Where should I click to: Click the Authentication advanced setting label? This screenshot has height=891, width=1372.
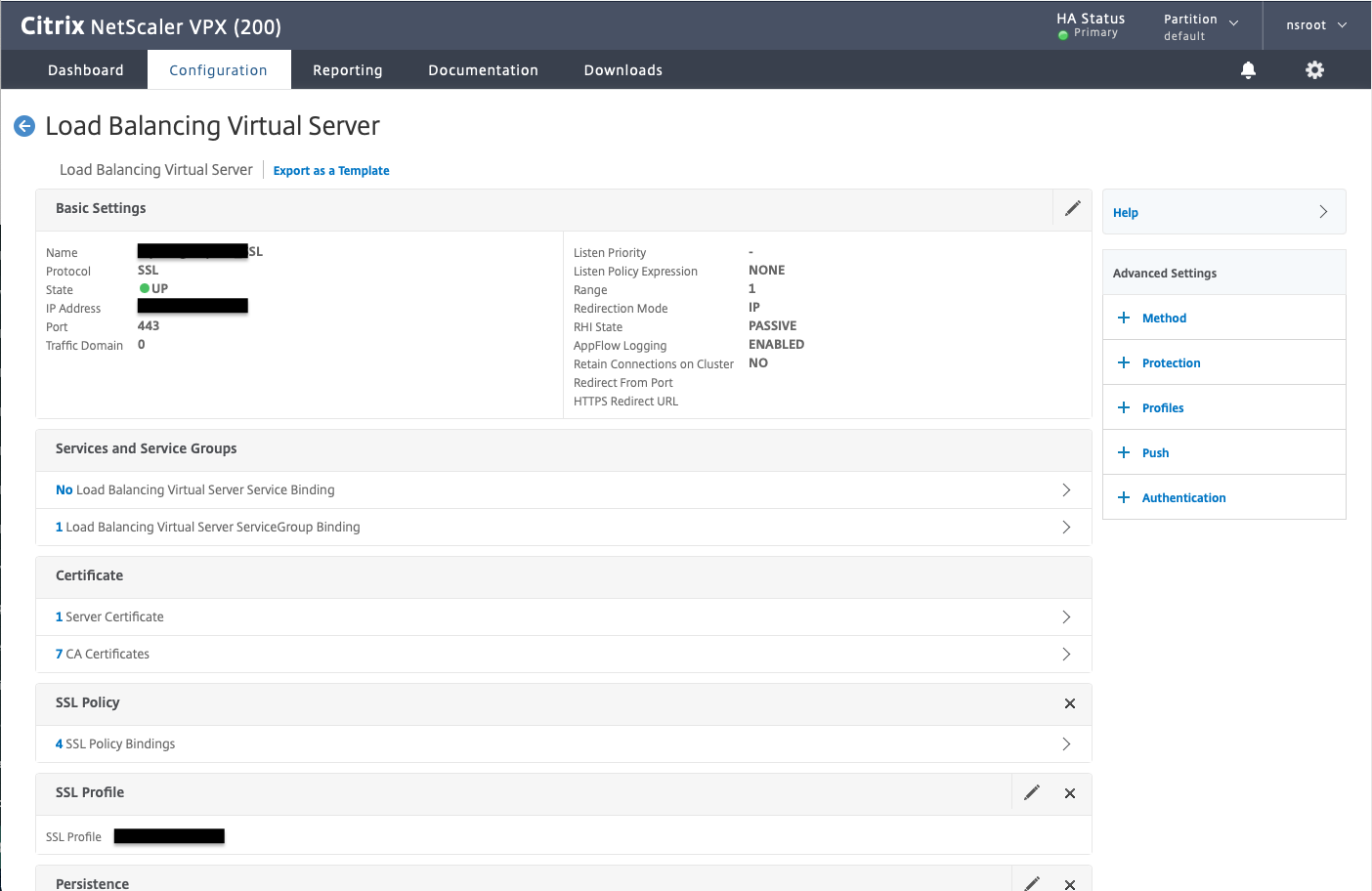[x=1183, y=497]
